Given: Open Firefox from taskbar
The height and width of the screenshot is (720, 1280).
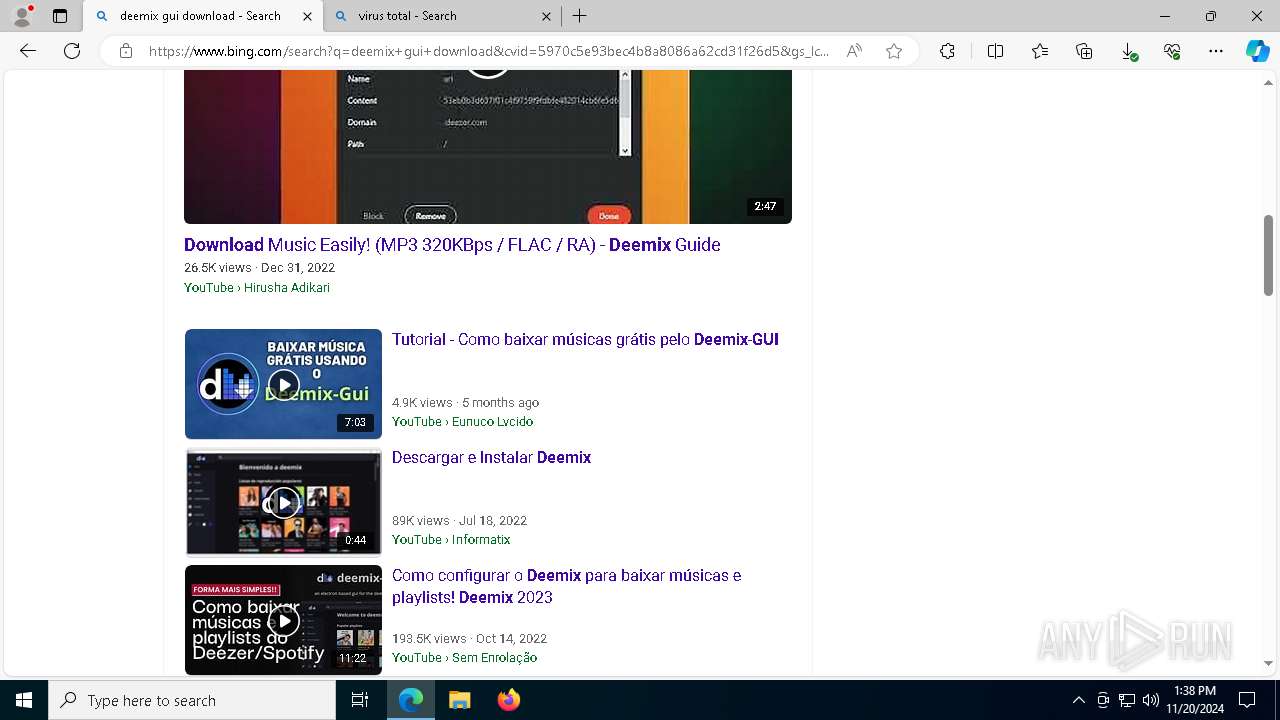Looking at the screenshot, I should (508, 700).
